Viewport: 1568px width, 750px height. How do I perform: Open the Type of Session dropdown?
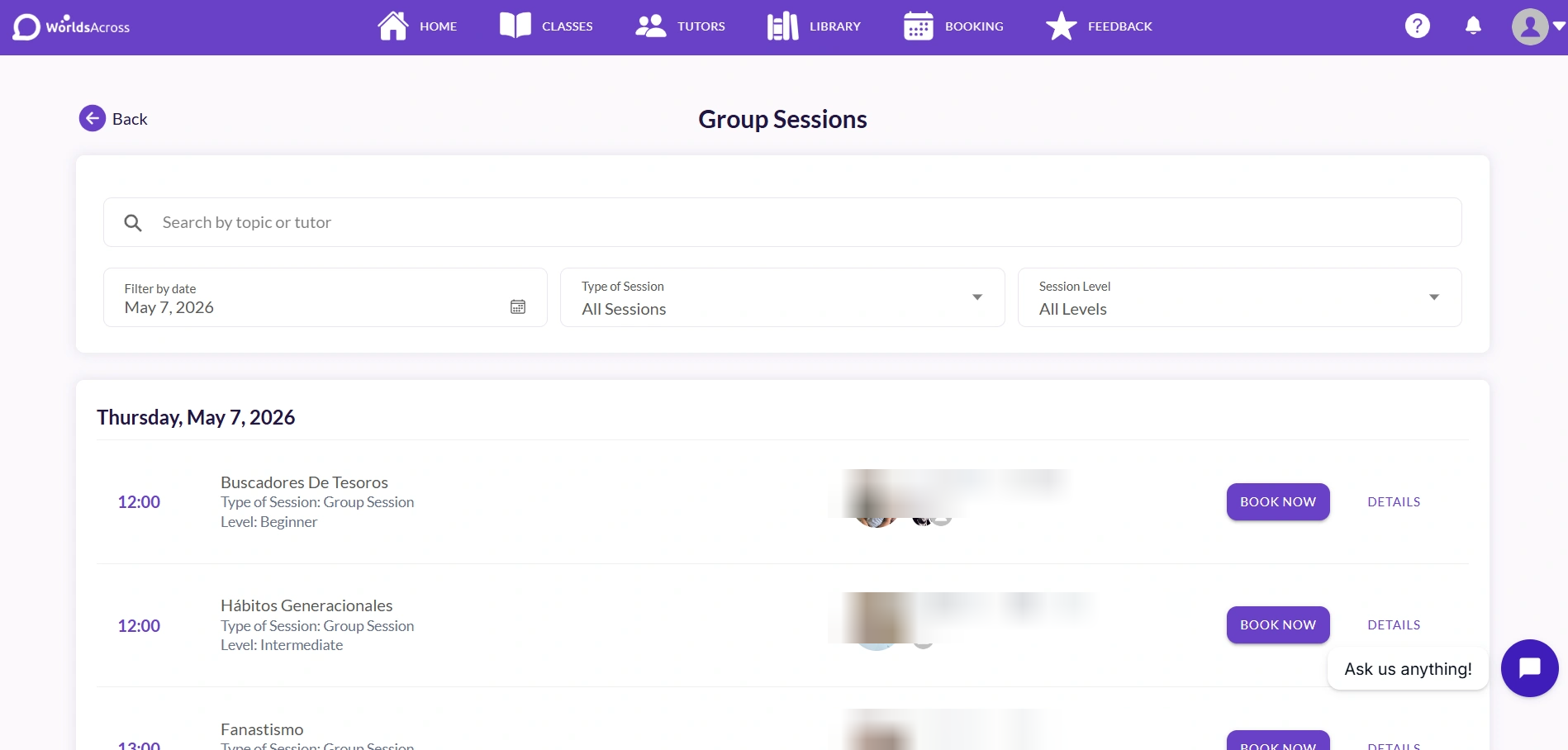coord(782,297)
